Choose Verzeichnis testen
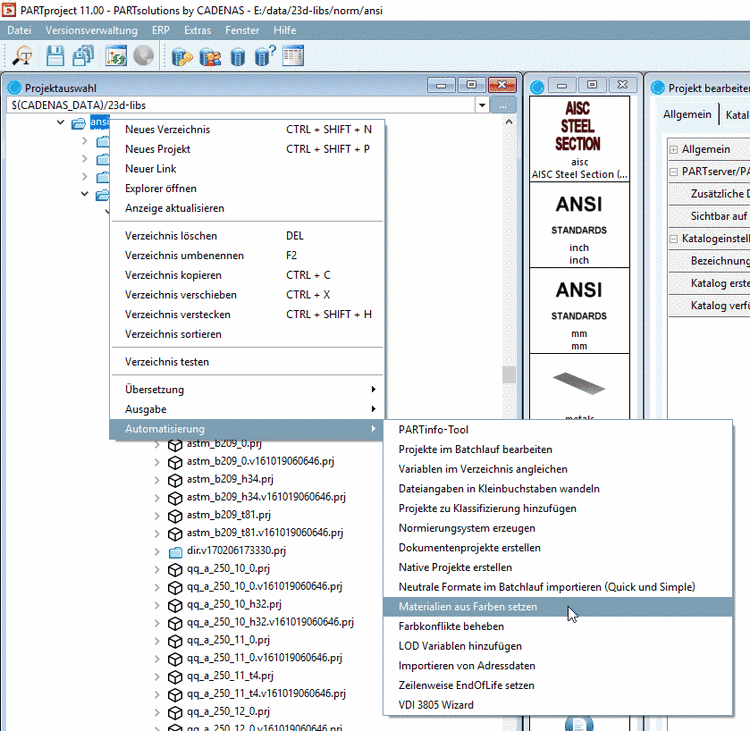 (247, 362)
